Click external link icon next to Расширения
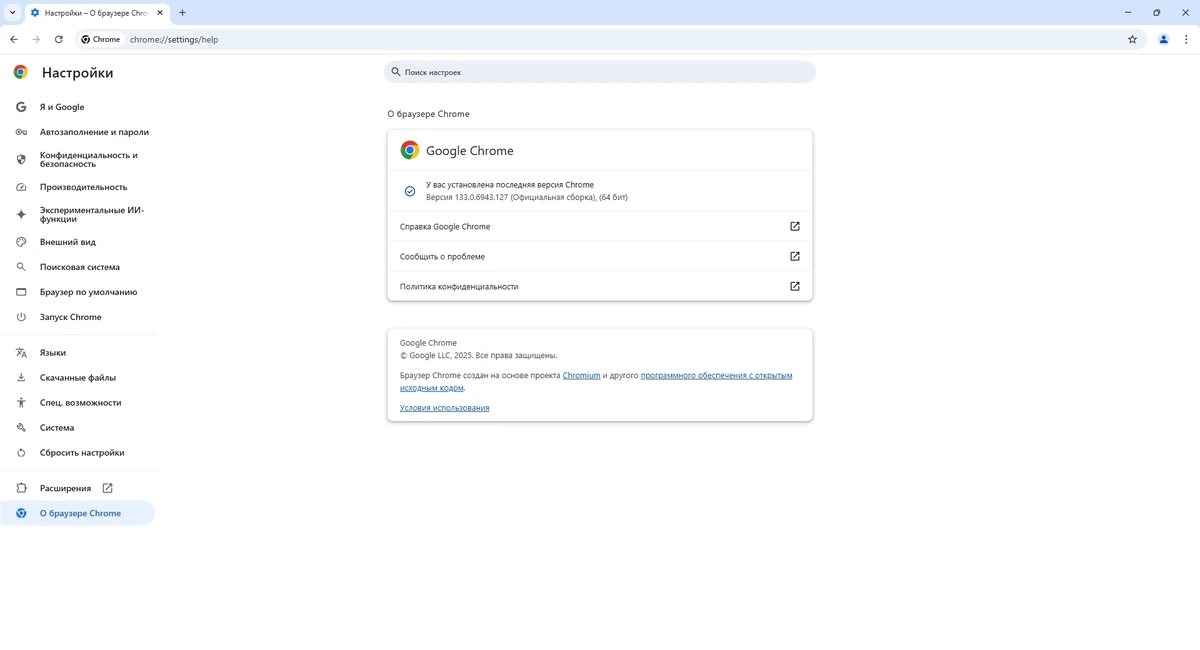 107,488
